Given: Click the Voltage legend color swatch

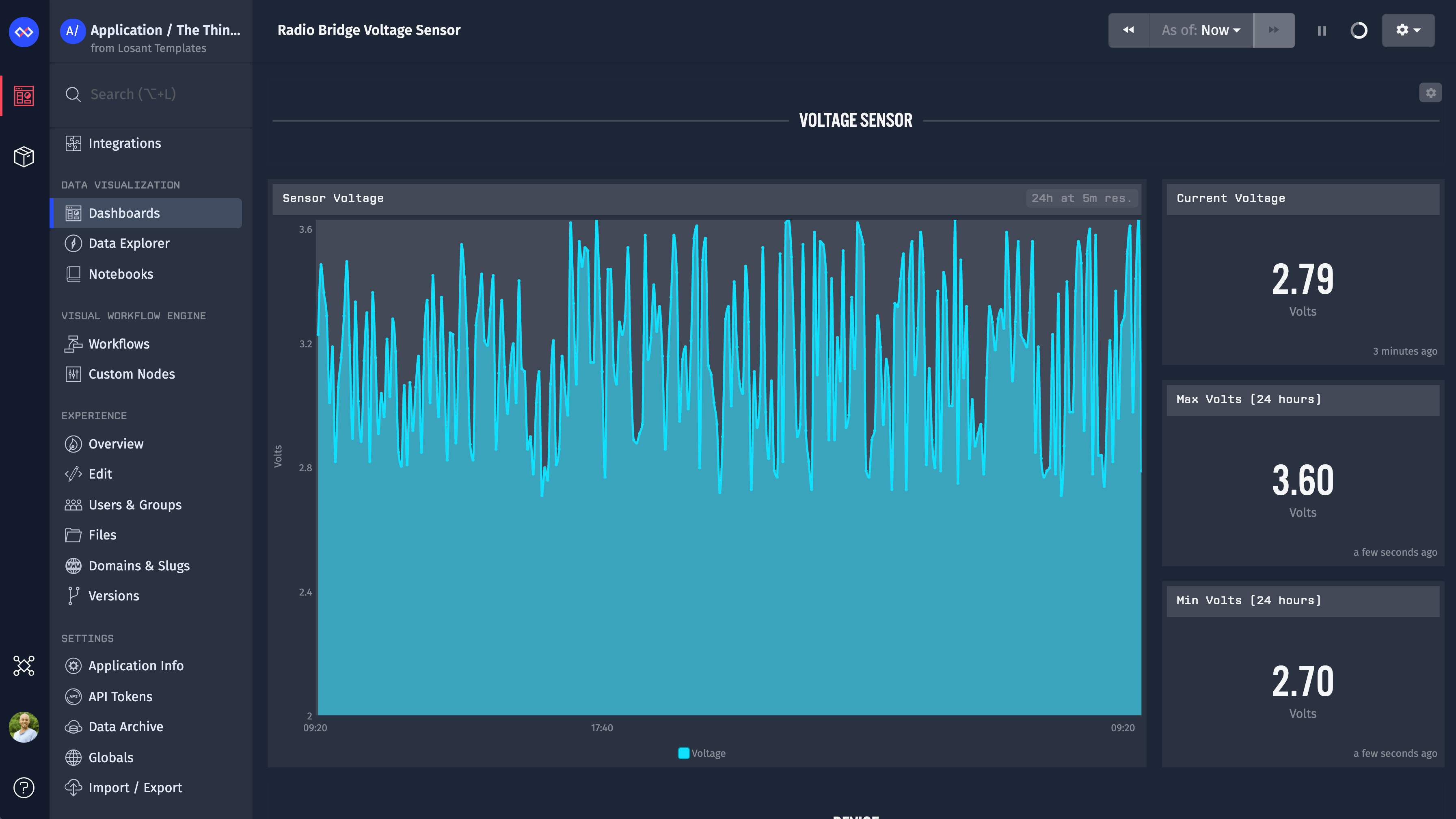Looking at the screenshot, I should (683, 753).
